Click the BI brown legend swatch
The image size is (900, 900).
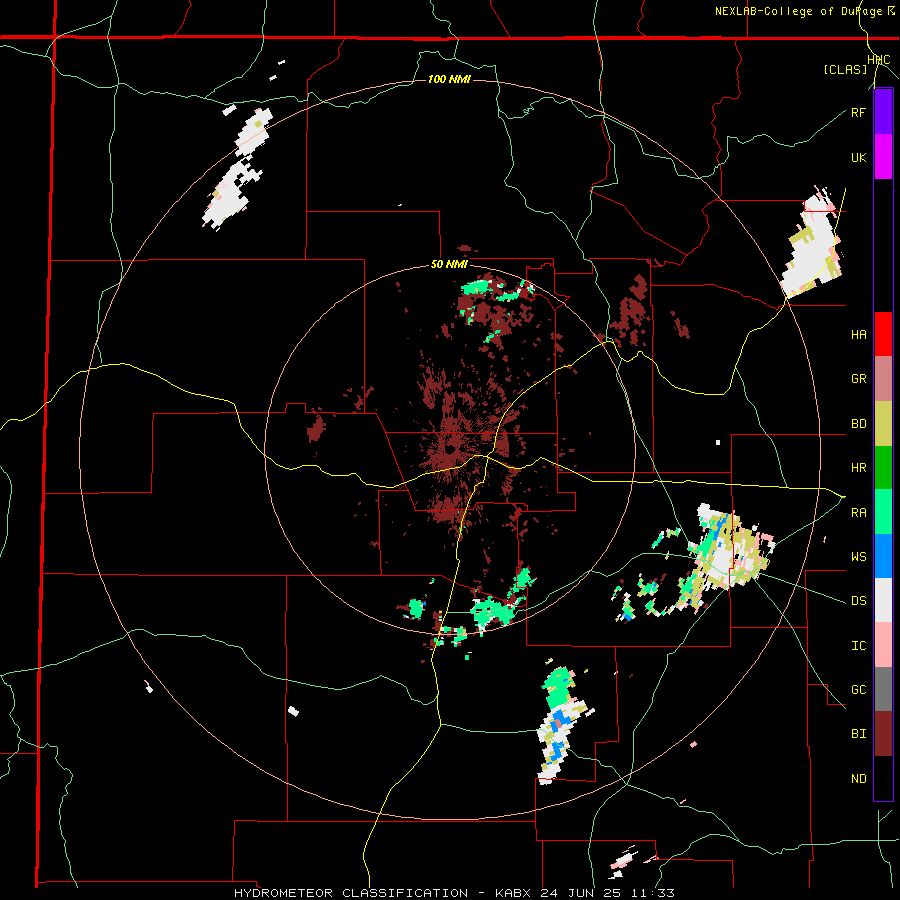[x=883, y=734]
